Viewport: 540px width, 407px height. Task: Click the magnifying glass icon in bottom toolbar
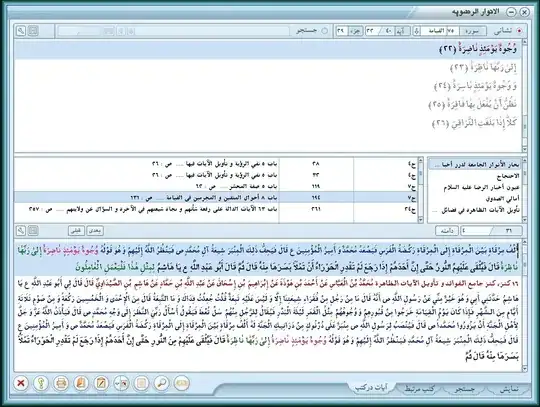point(162,383)
